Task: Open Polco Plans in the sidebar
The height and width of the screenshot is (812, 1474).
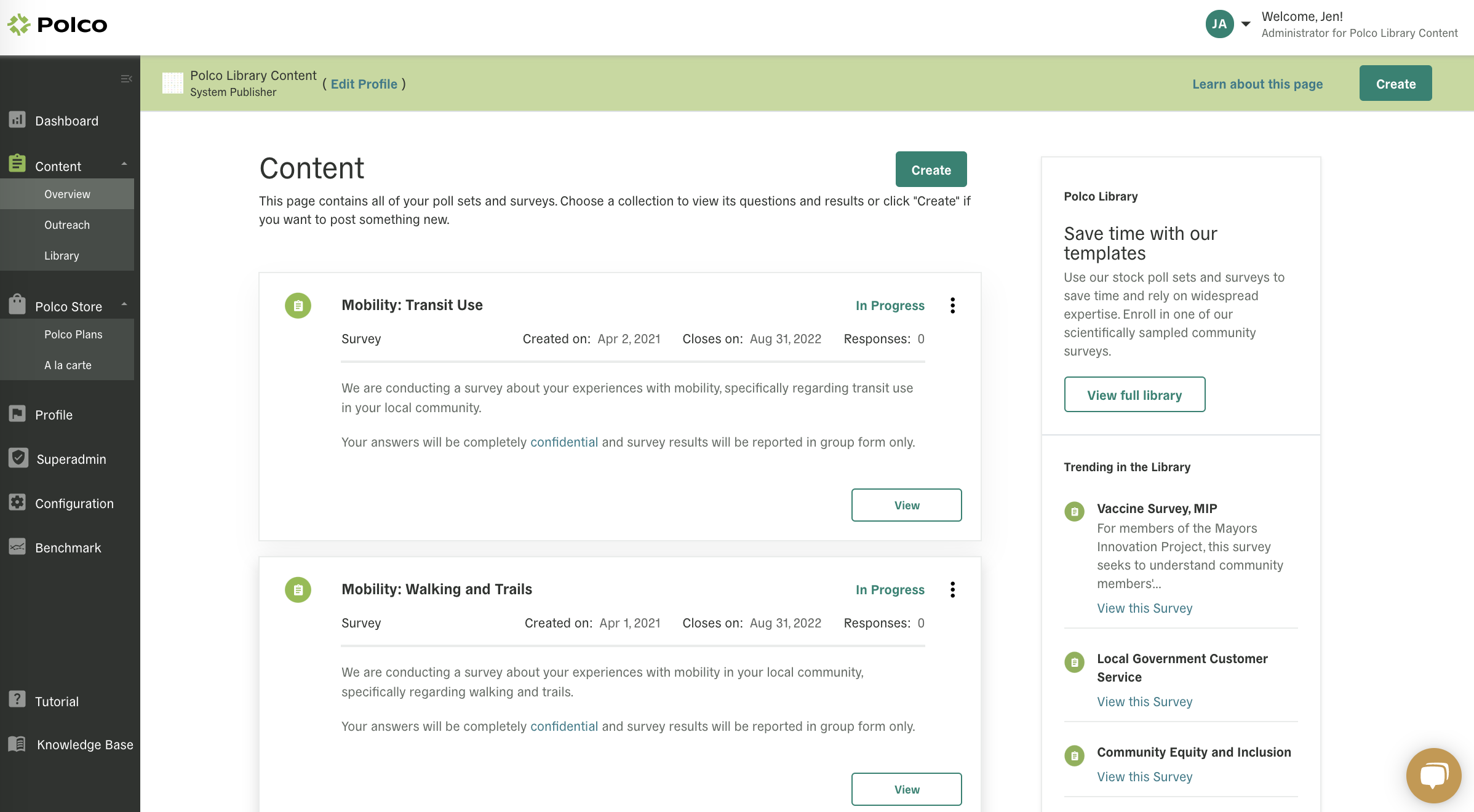Action: (x=67, y=334)
